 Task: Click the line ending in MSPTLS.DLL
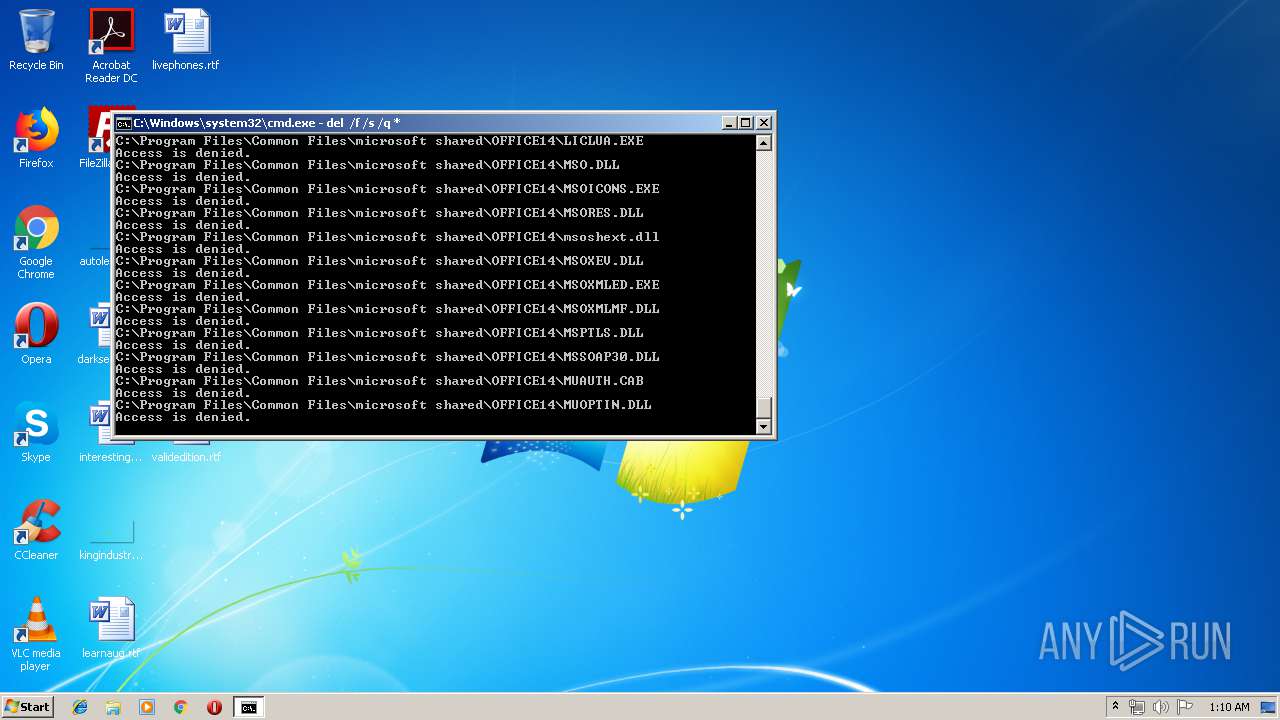(380, 333)
